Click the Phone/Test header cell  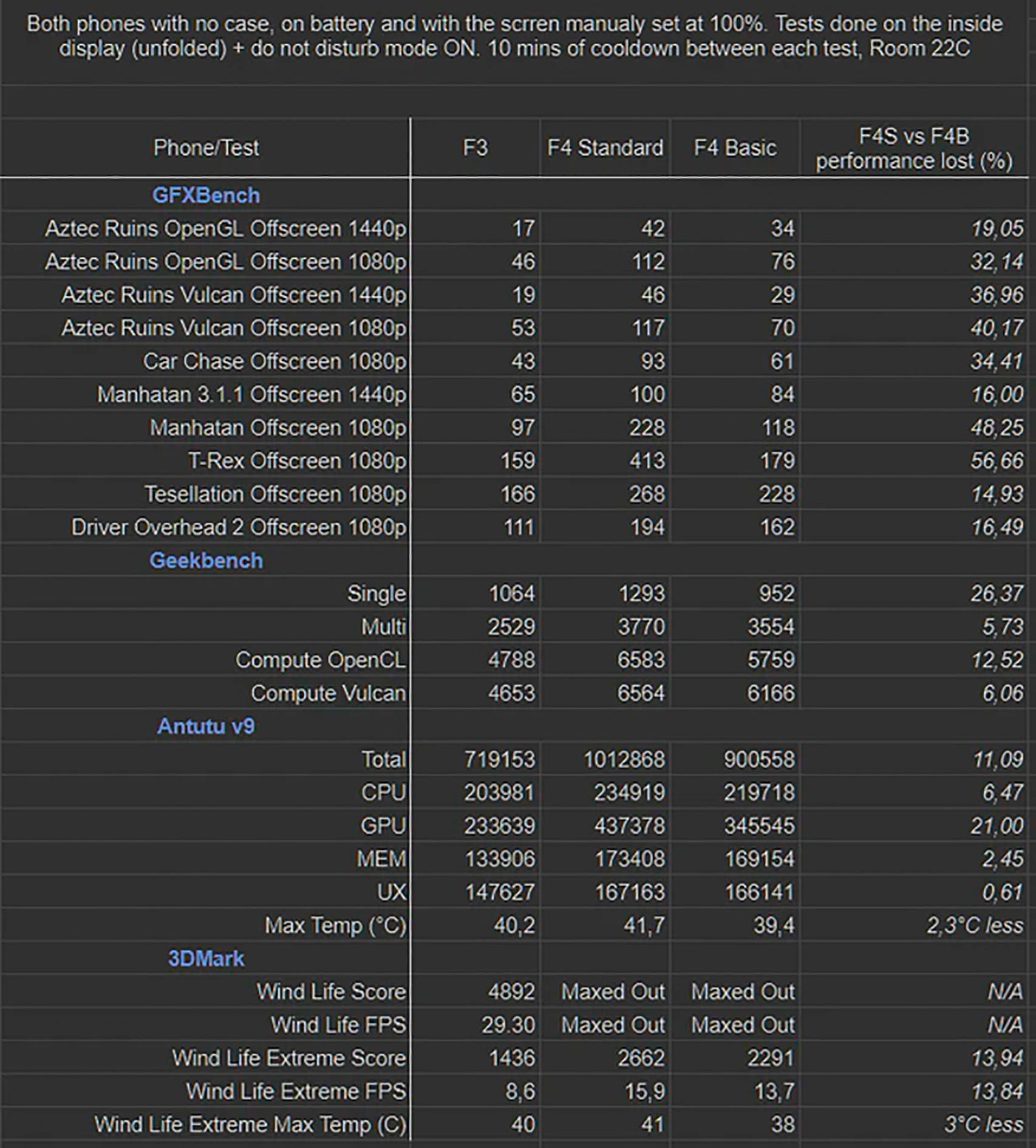point(206,147)
